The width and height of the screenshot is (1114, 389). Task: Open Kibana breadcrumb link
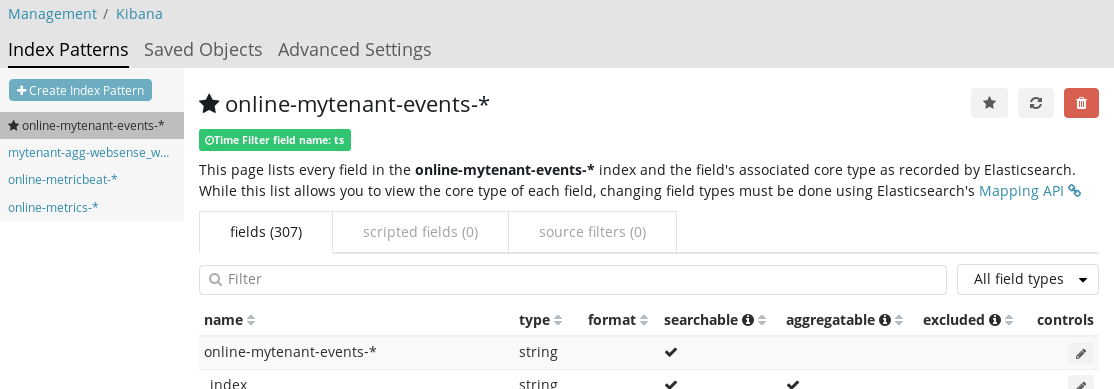(x=139, y=13)
